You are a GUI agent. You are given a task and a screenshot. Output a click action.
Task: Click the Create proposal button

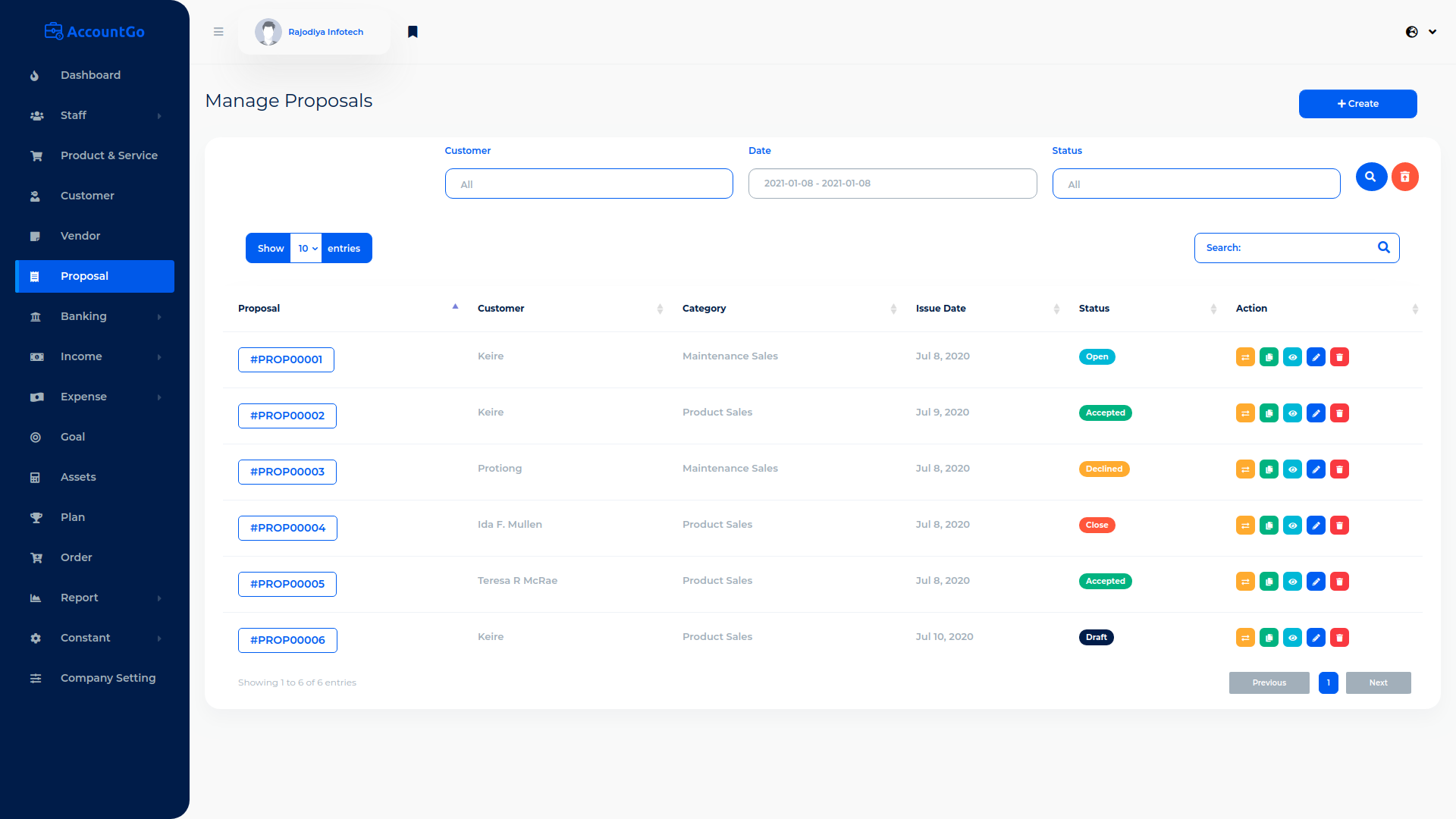tap(1357, 104)
